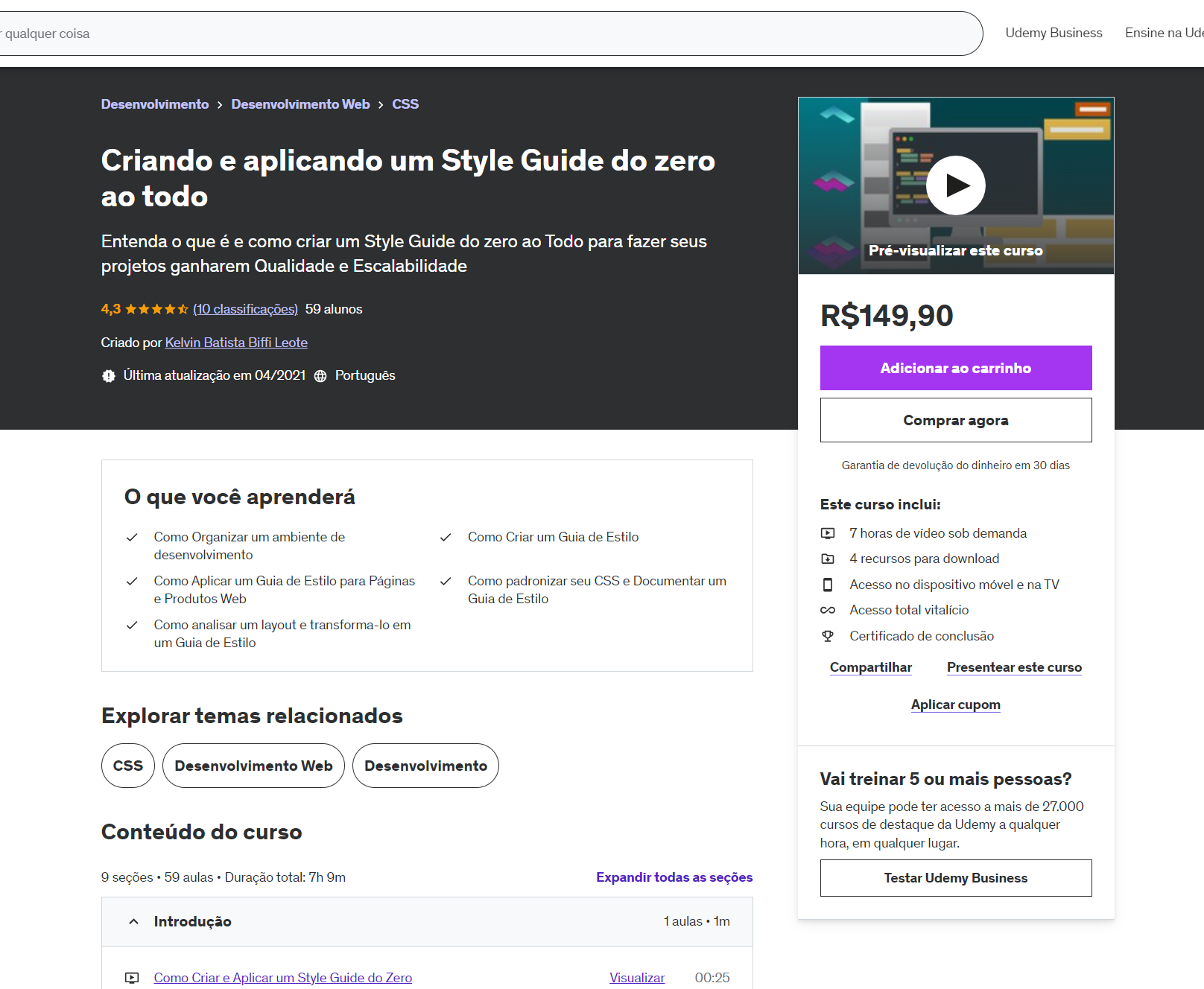Click the course preview thumbnail image
1204x989 pixels.
956,185
